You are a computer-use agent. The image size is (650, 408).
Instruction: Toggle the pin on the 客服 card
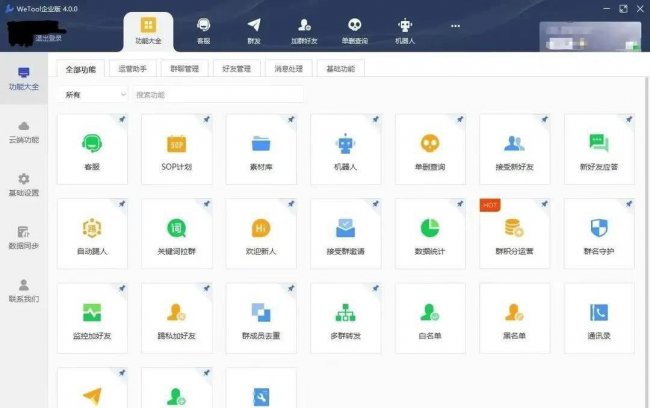tap(122, 119)
